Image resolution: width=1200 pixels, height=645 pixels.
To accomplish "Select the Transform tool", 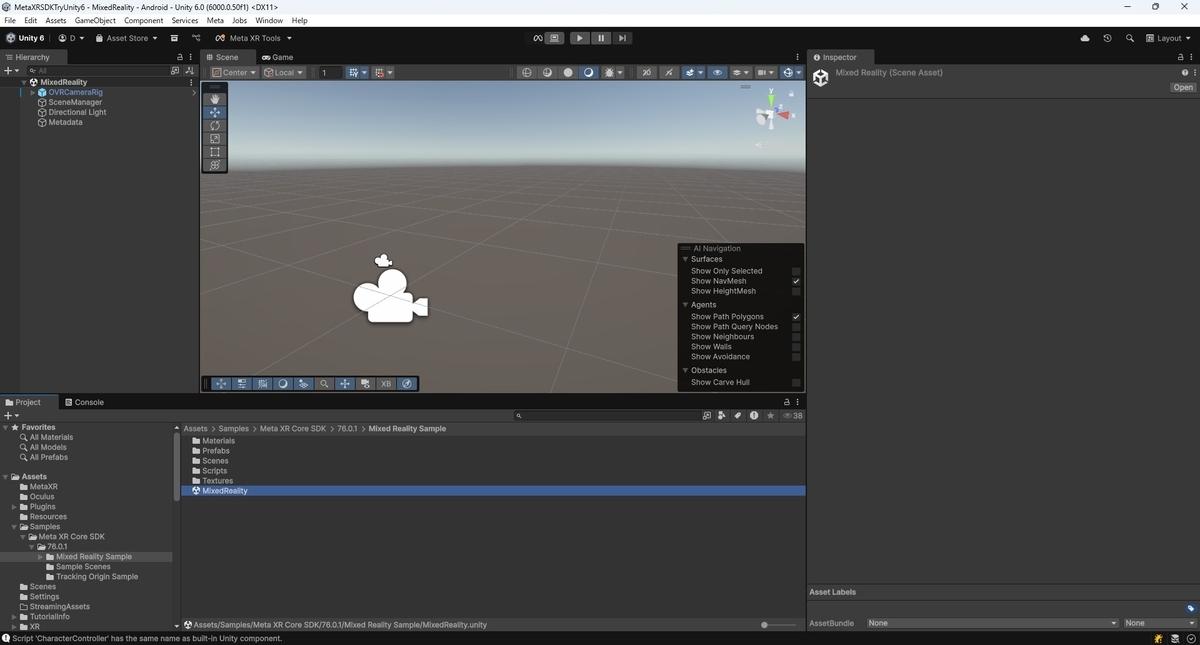I will [215, 165].
